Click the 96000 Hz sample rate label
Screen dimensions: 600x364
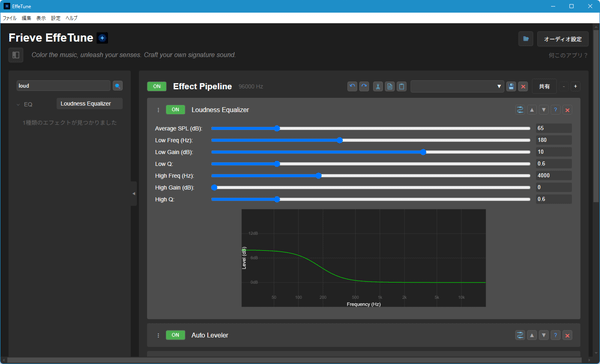pyautogui.click(x=251, y=87)
